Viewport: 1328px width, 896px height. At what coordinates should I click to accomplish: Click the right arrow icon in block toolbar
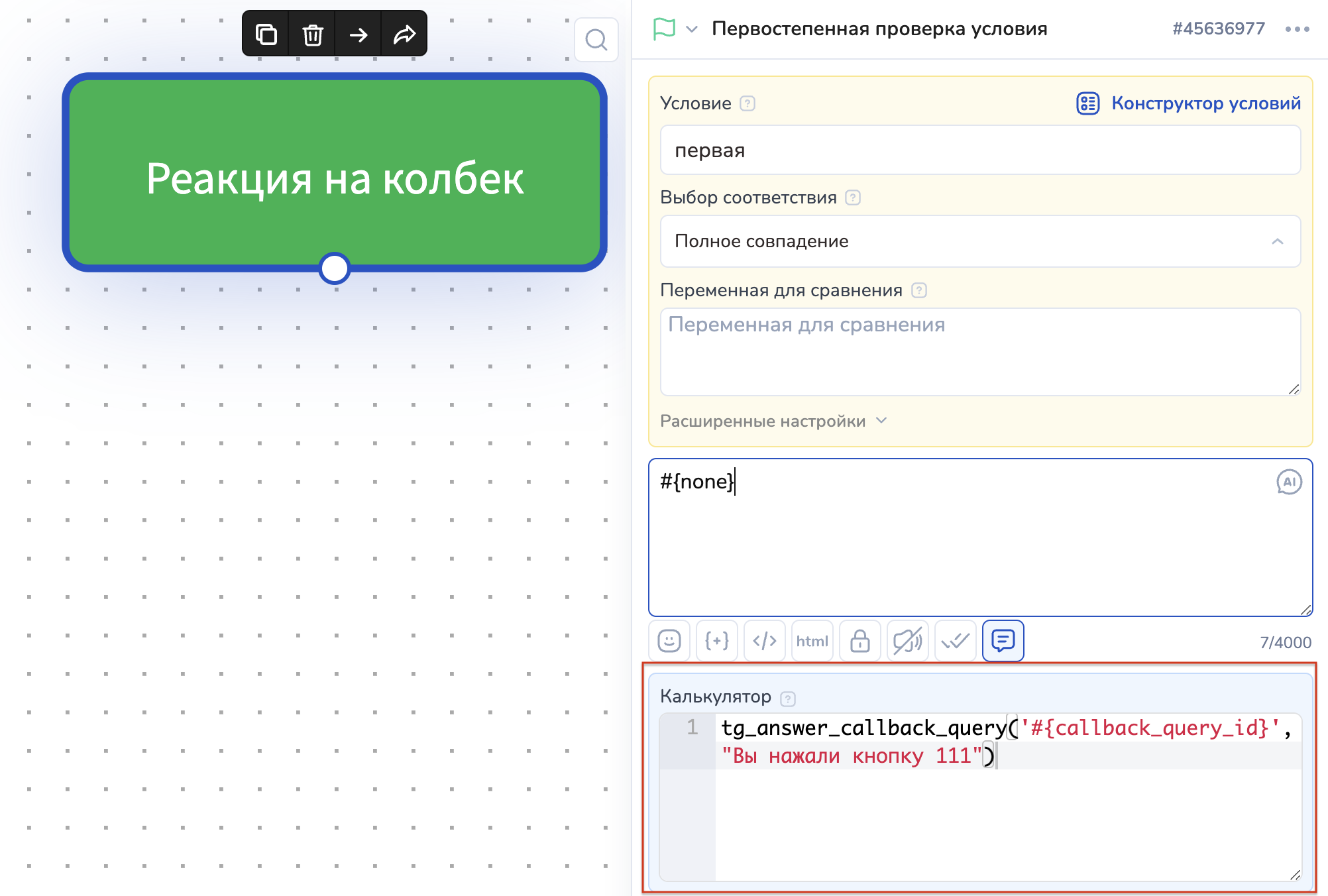tap(359, 34)
